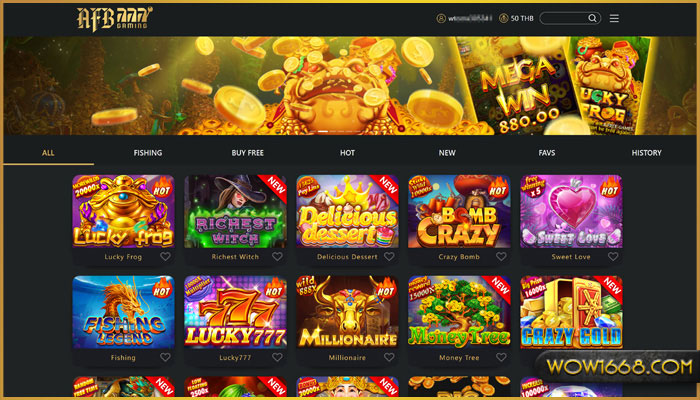This screenshot has height=400, width=700.
Task: Click the AFB777 Gaming logo
Action: (114, 19)
